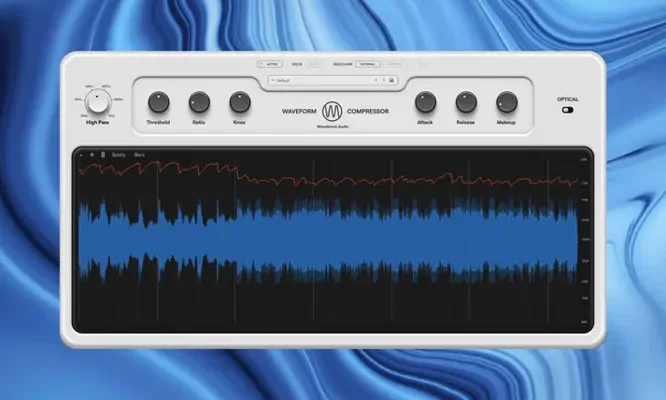Toggle the Active power button

click(269, 64)
